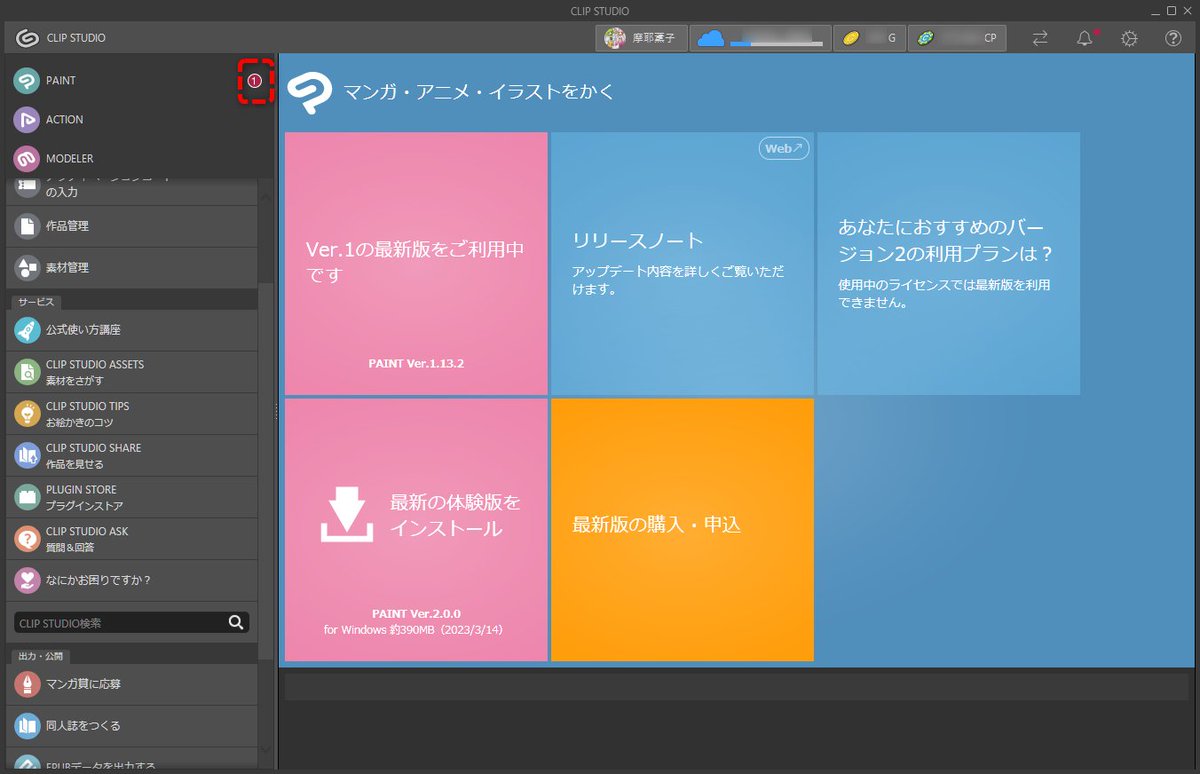The height and width of the screenshot is (774, 1200).
Task: Click the book icon for 同人誌をつくる
Action: pyautogui.click(x=27, y=726)
